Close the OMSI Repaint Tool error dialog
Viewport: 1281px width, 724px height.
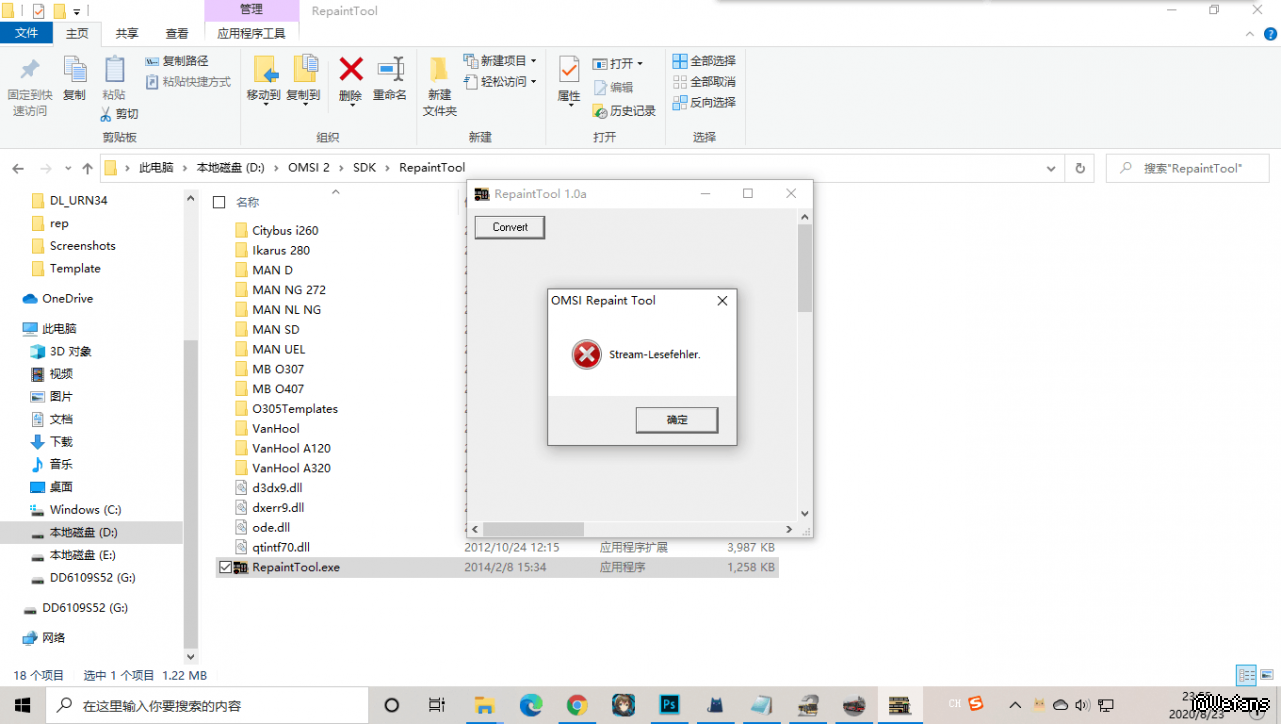click(x=722, y=300)
